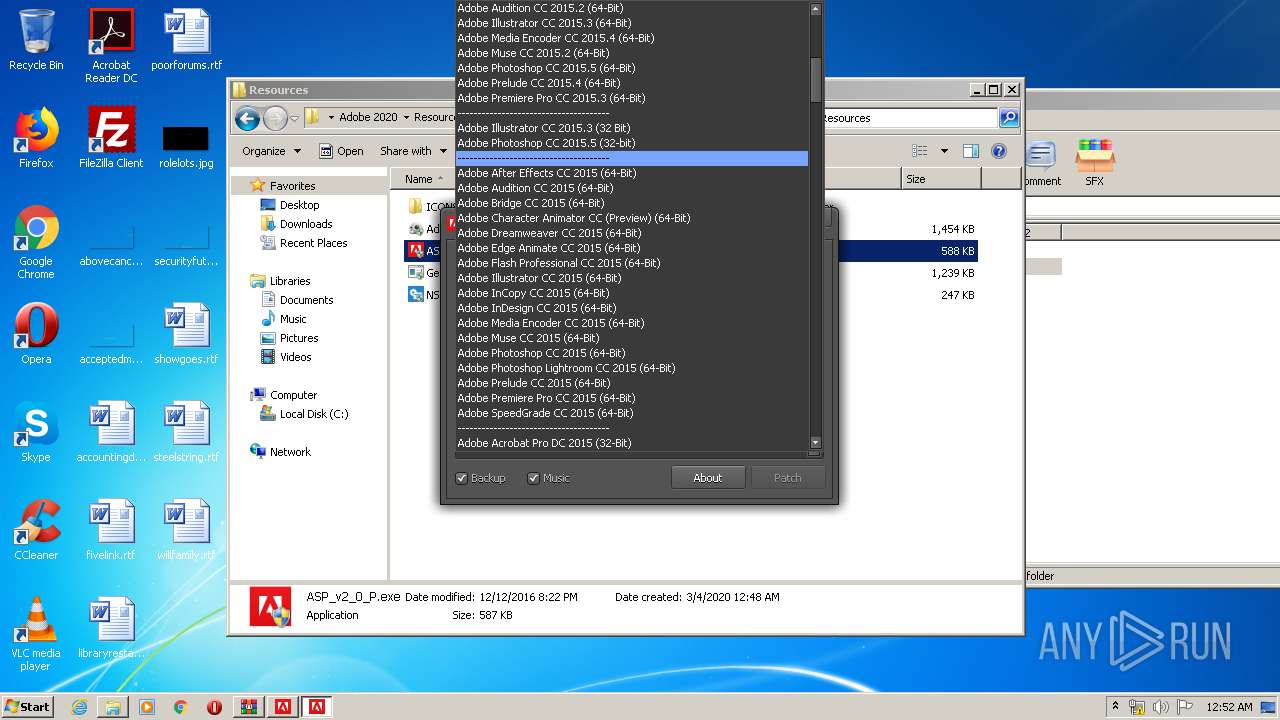Open the WinRAR taskbar item

pyautogui.click(x=248, y=707)
